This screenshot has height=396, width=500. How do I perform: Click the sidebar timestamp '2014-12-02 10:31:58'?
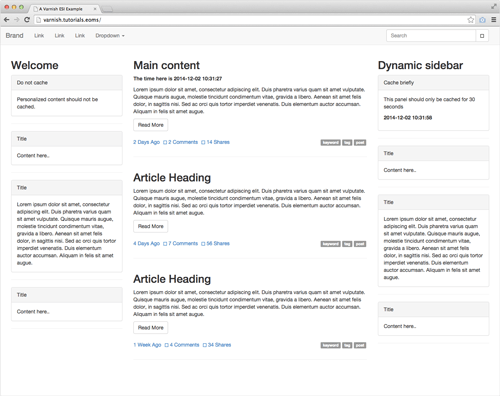(x=408, y=118)
